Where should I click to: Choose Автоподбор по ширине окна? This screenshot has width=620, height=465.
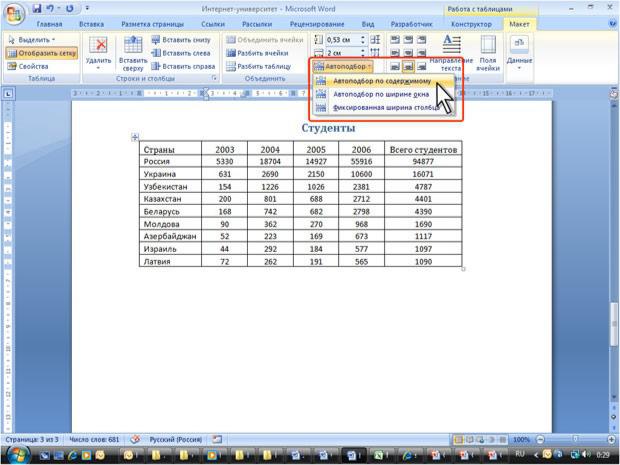point(384,95)
